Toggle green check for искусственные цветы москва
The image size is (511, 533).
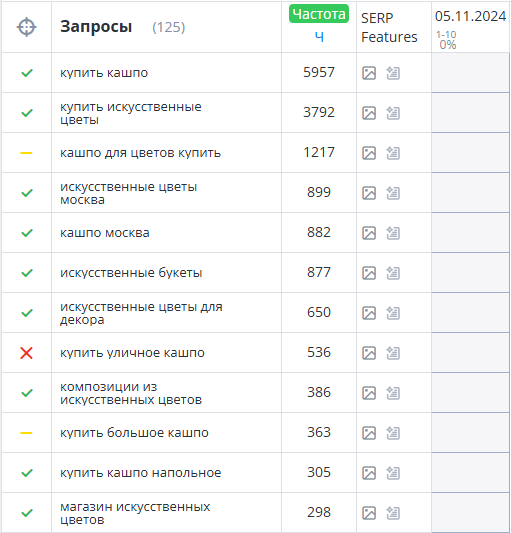[27, 193]
